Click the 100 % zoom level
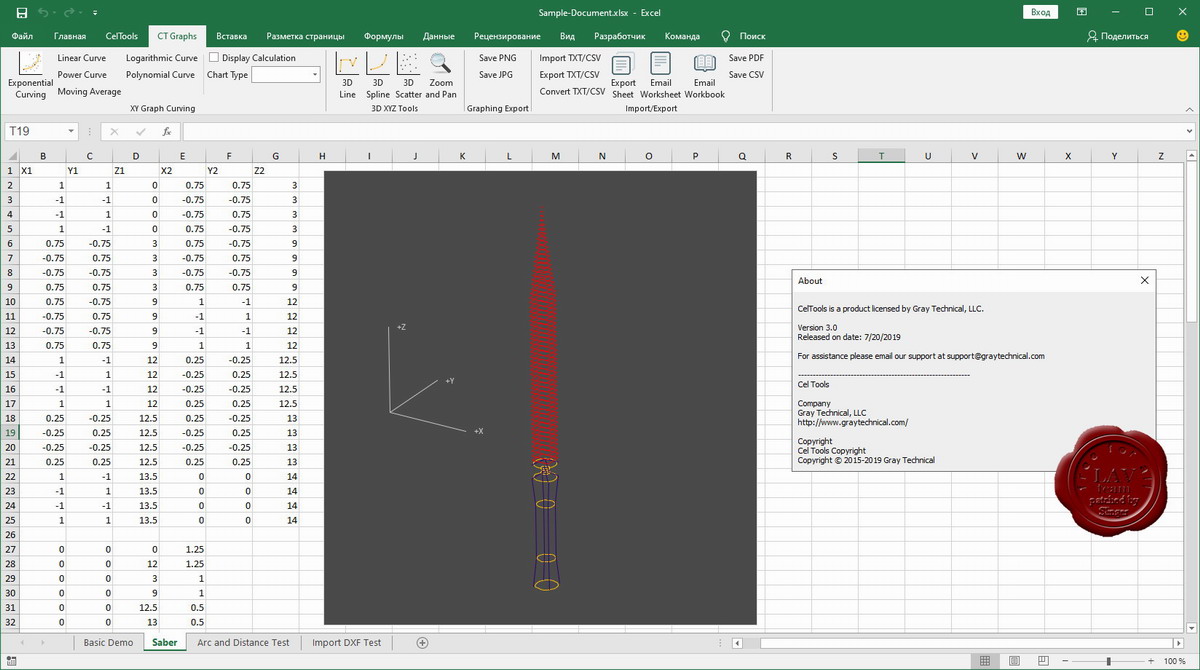This screenshot has width=1200, height=670. click(1175, 661)
